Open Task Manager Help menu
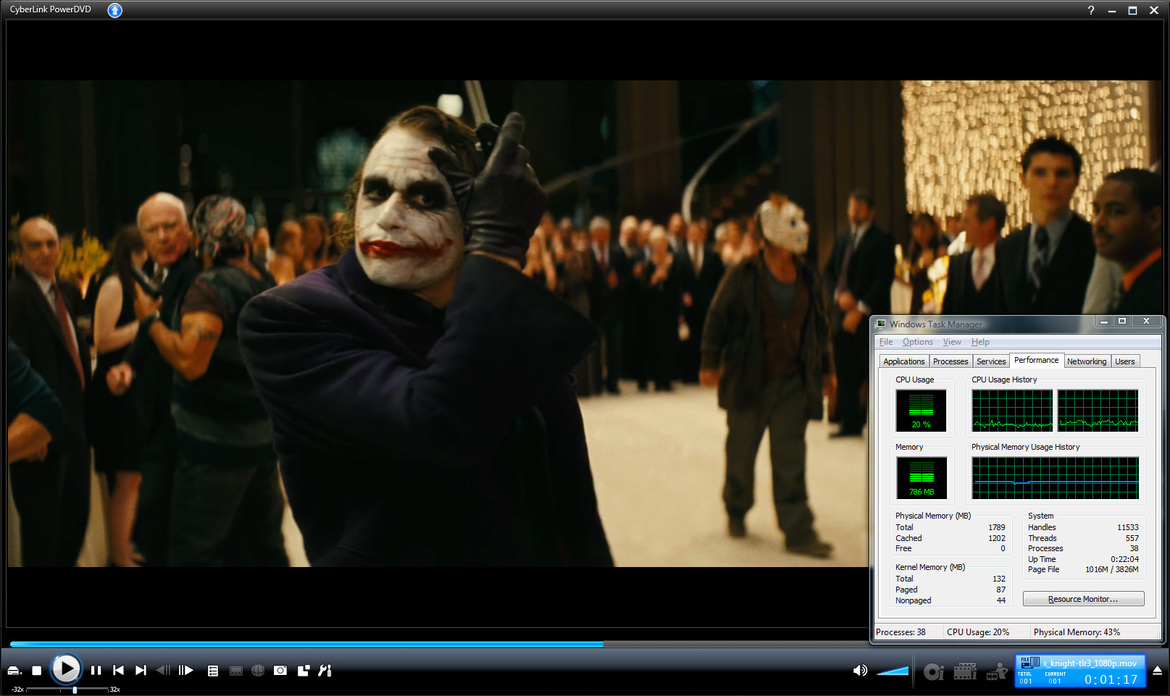The width and height of the screenshot is (1170, 696). pyautogui.click(x=980, y=342)
